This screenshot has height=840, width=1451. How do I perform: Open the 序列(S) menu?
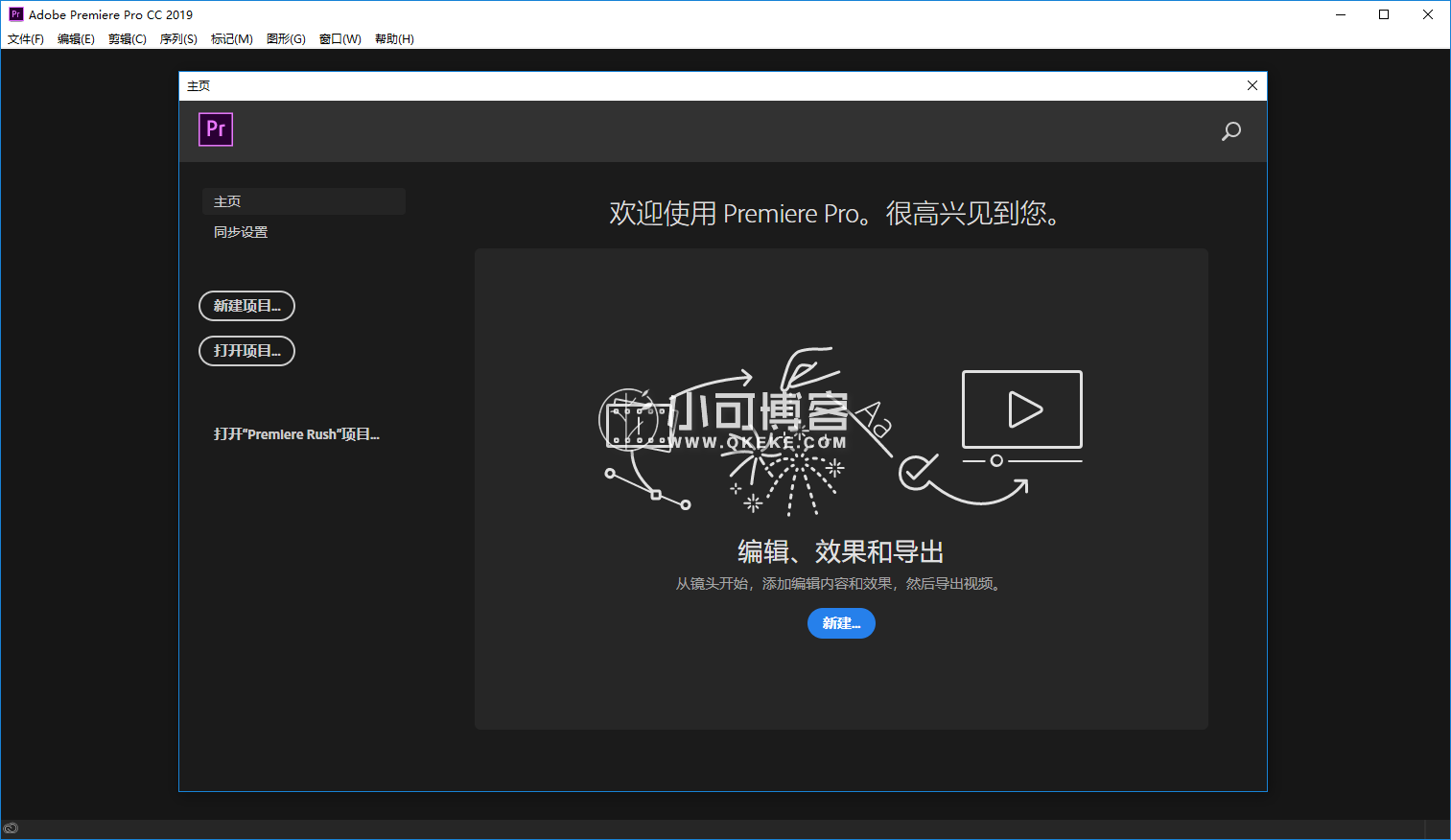[178, 39]
